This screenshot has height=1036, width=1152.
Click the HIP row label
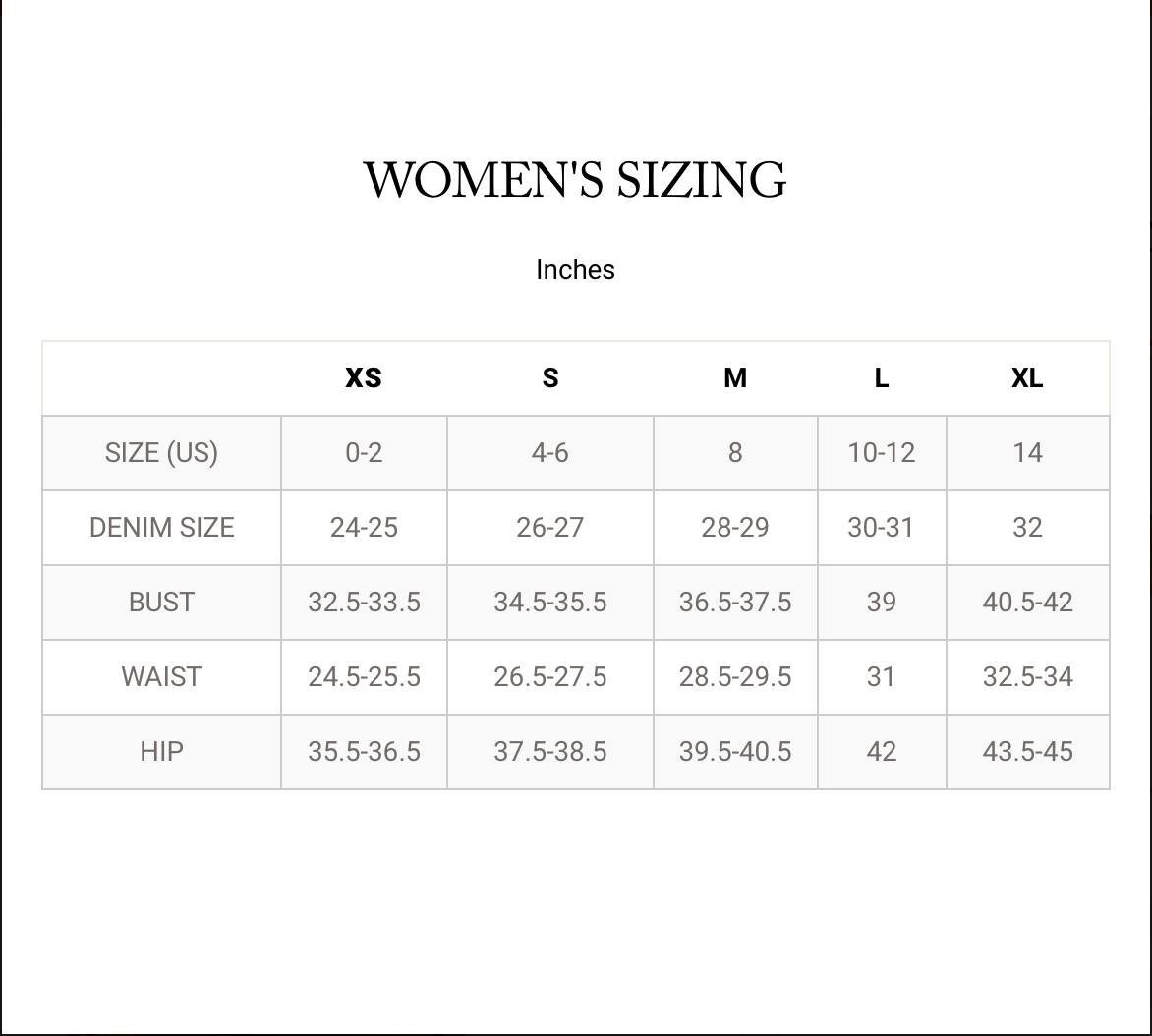[161, 752]
